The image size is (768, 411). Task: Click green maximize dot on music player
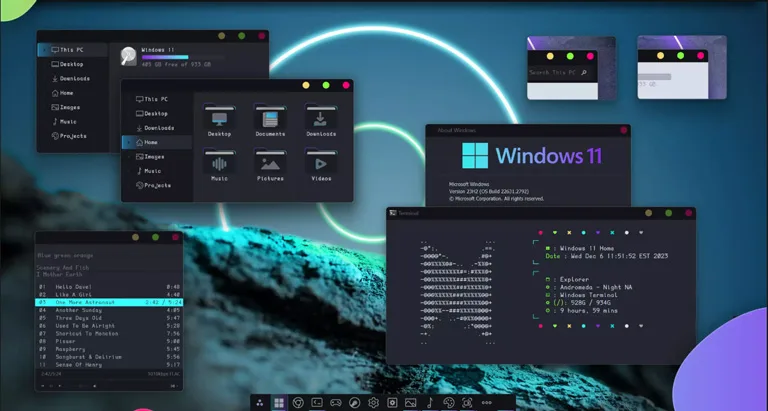[x=155, y=237]
